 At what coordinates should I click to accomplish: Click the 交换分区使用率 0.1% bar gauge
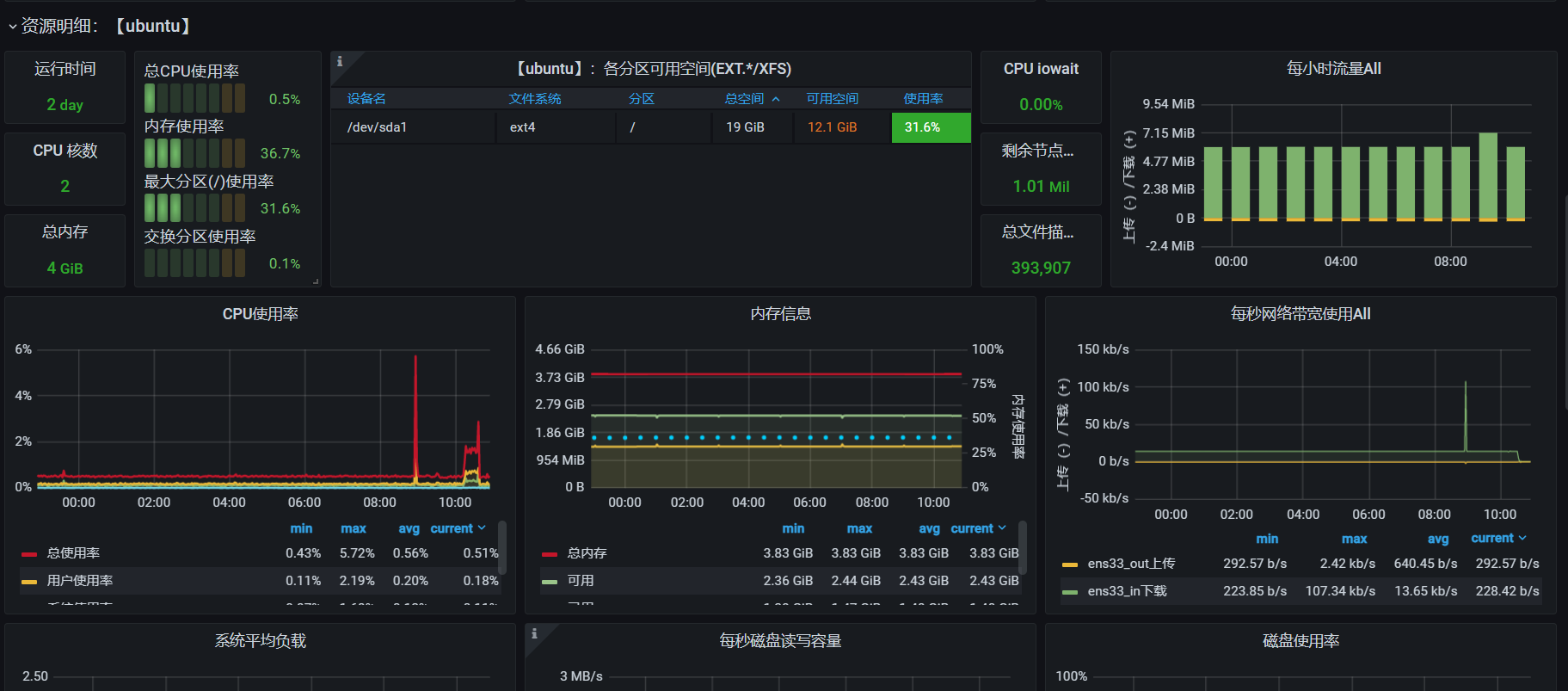(195, 263)
